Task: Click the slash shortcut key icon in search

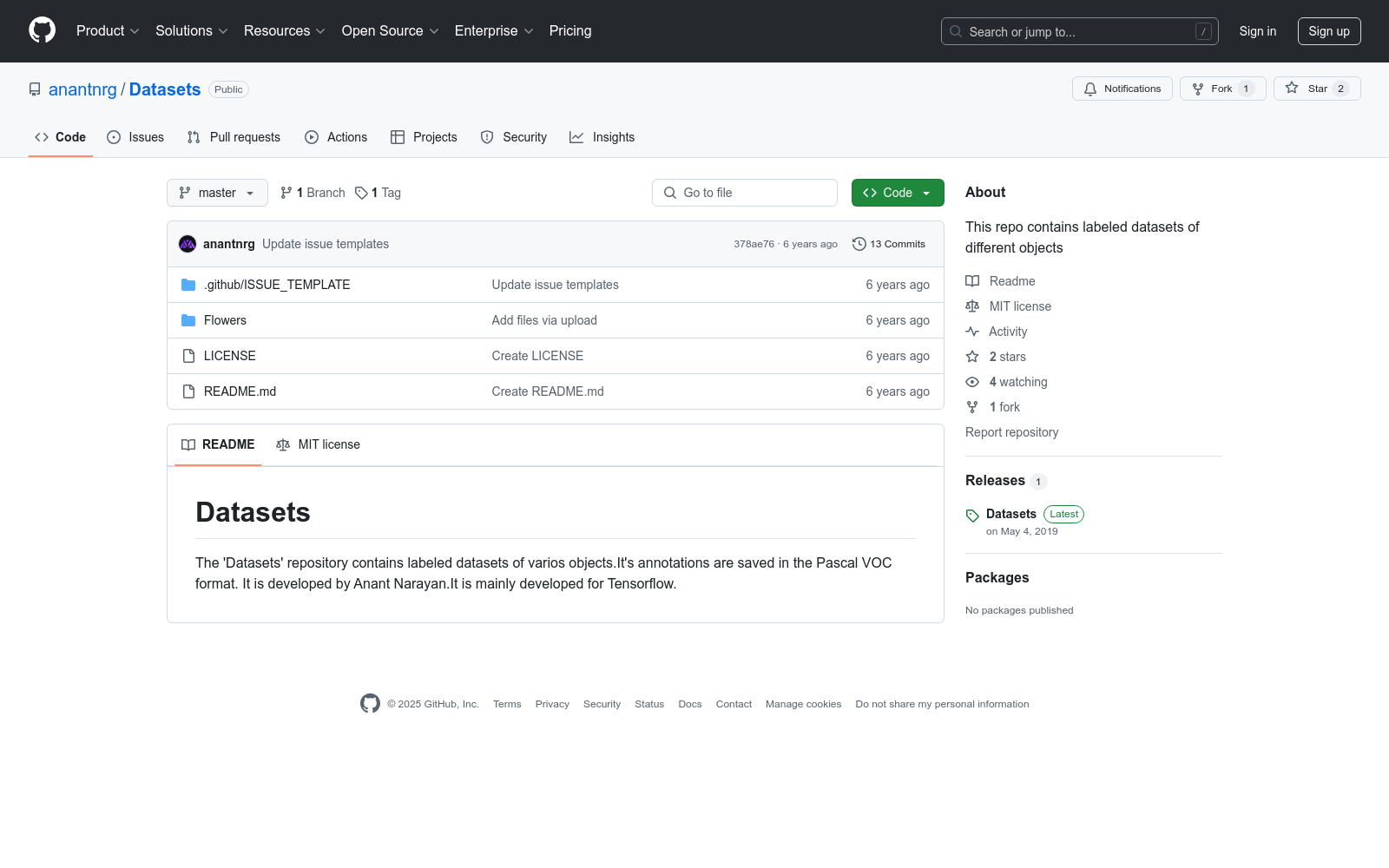Action: tap(1203, 31)
